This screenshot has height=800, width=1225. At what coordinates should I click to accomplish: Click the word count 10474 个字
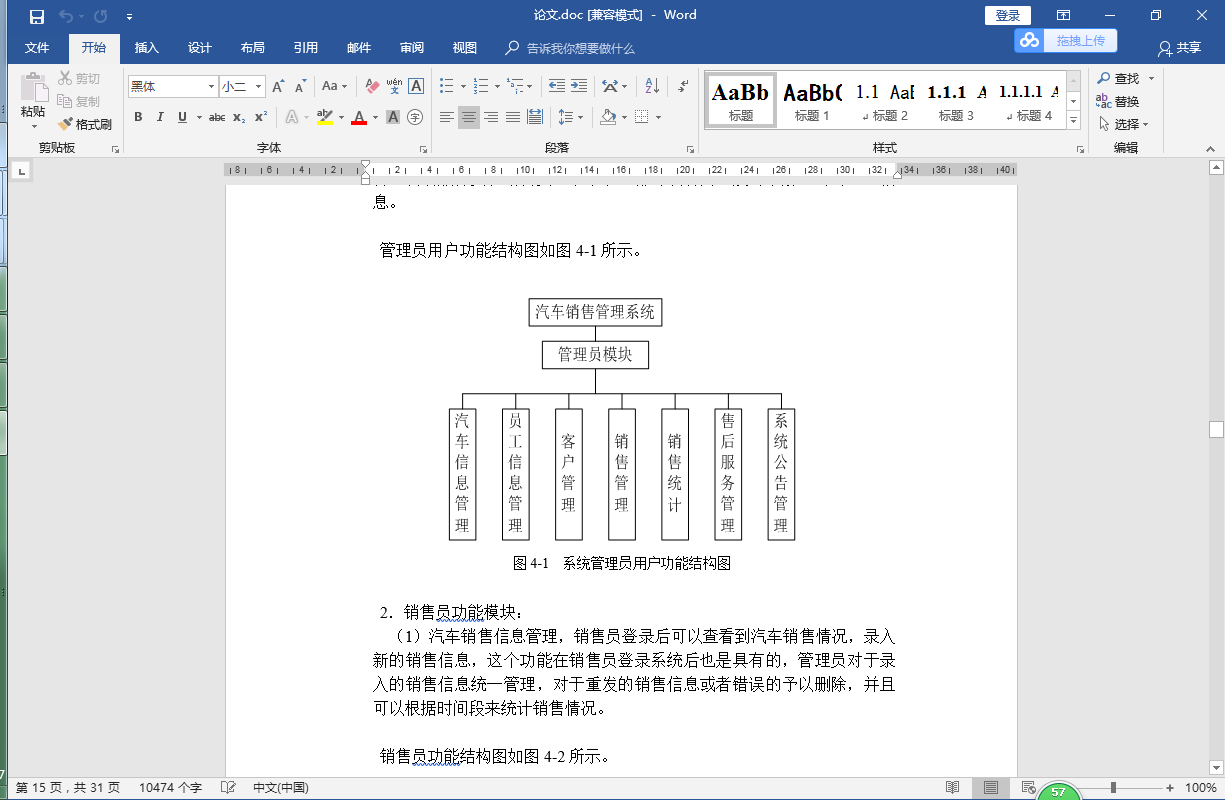pyautogui.click(x=170, y=788)
